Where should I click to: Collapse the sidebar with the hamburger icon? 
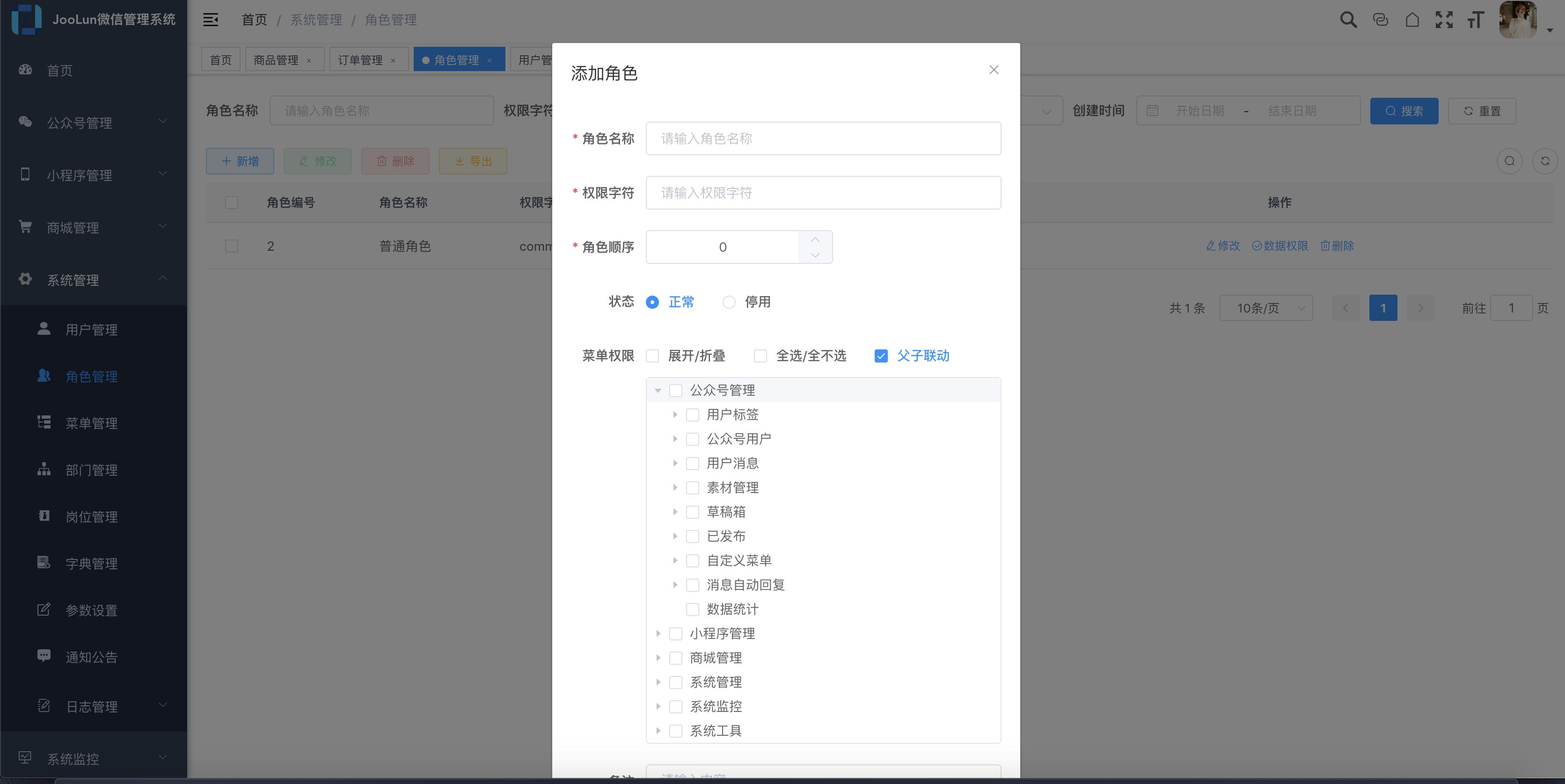point(210,19)
